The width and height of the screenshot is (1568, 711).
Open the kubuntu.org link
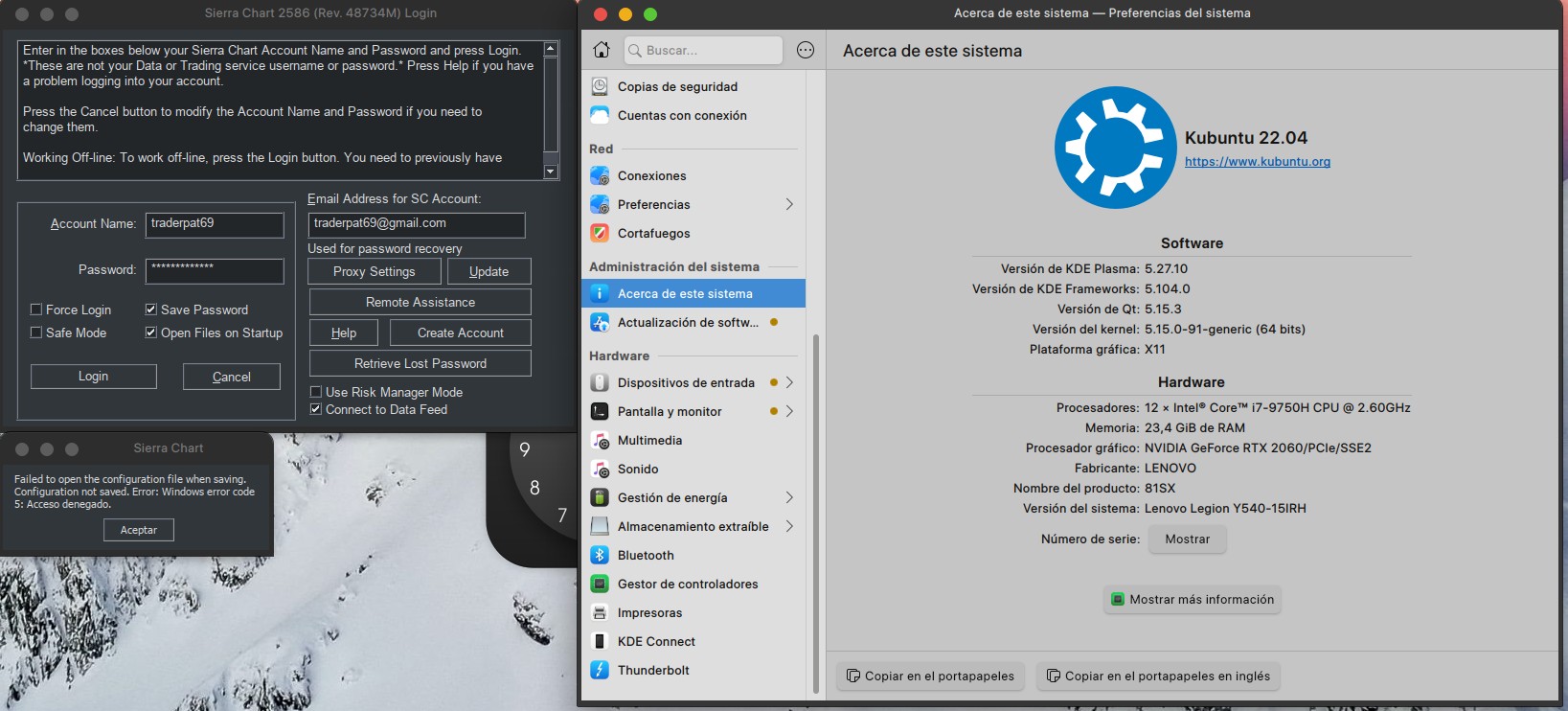tap(1258, 161)
